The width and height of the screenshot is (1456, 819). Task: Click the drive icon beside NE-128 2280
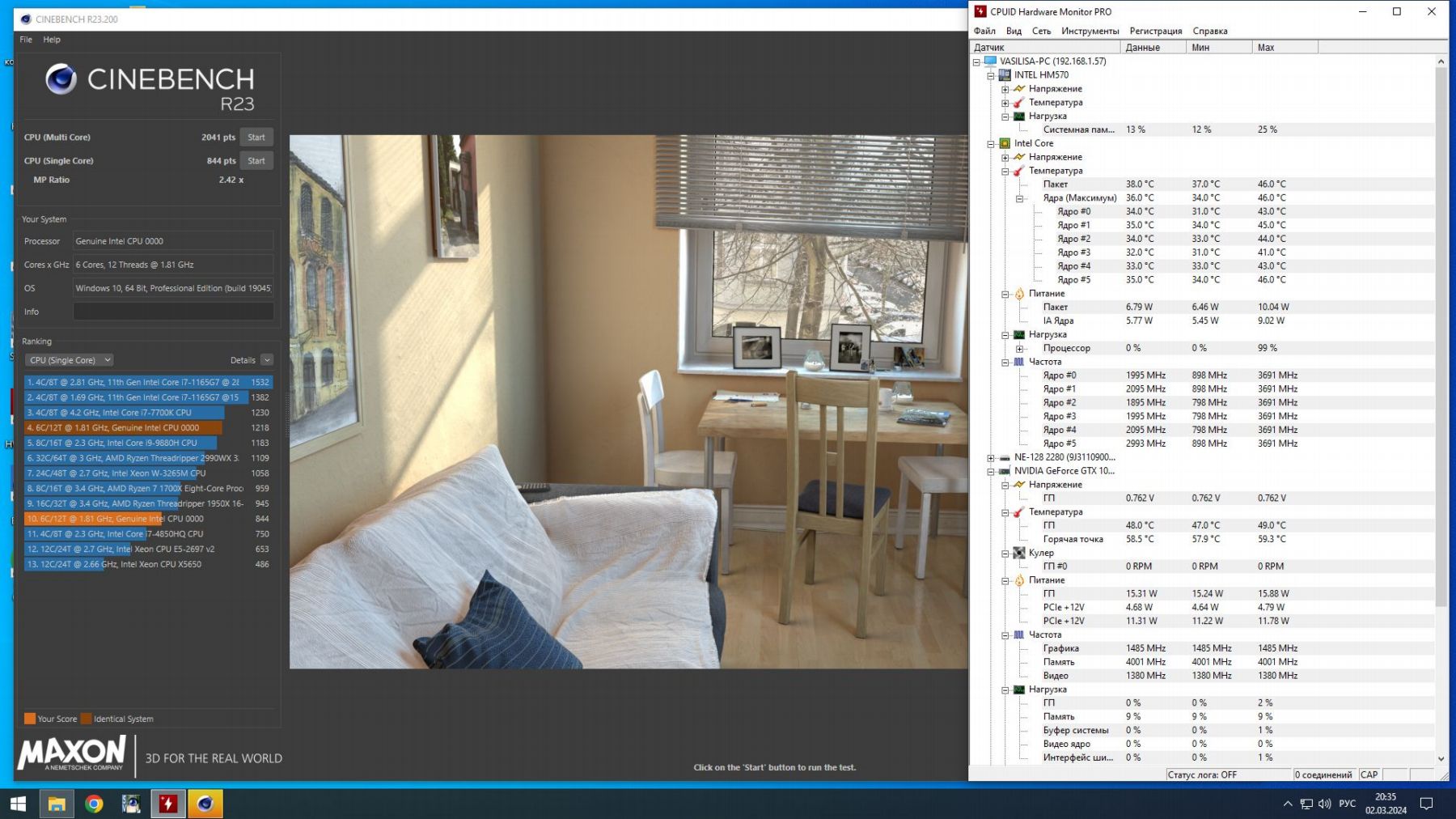[1005, 457]
